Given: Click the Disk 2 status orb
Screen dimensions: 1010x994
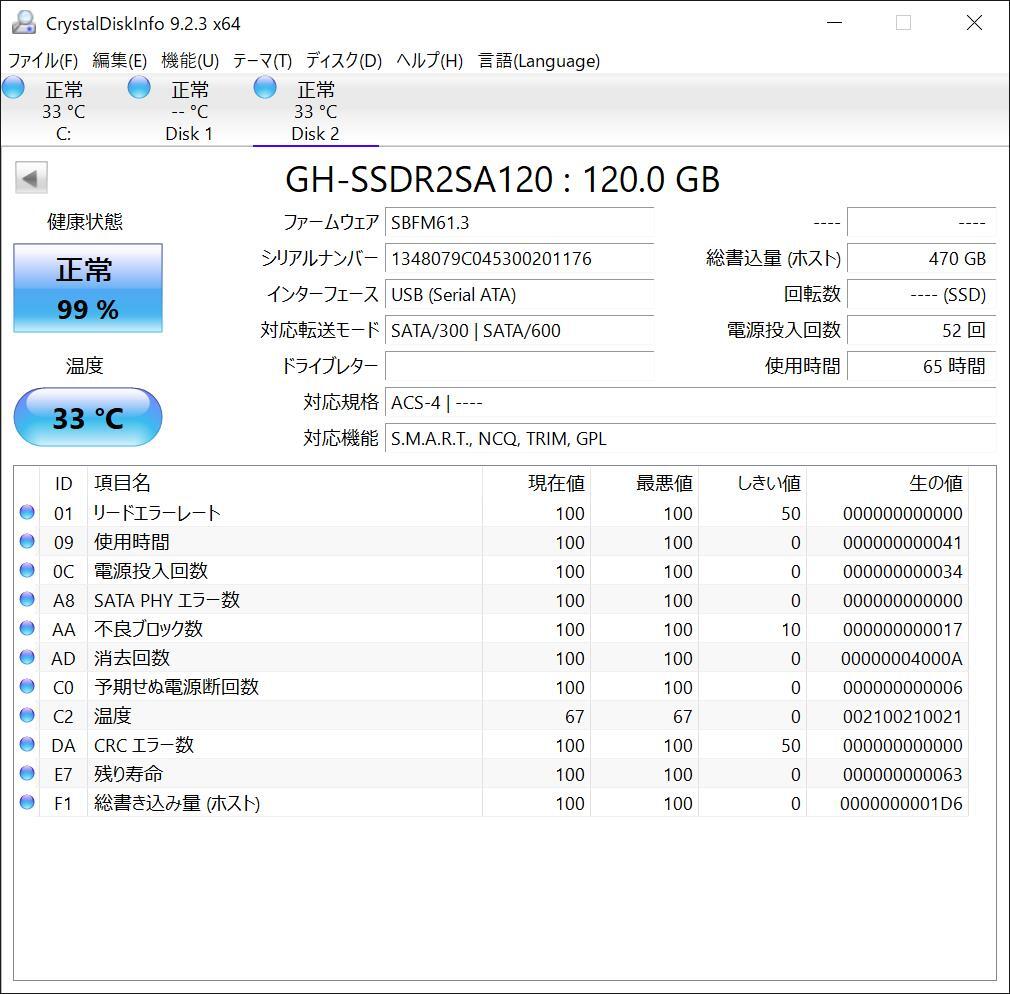Looking at the screenshot, I should [x=265, y=88].
